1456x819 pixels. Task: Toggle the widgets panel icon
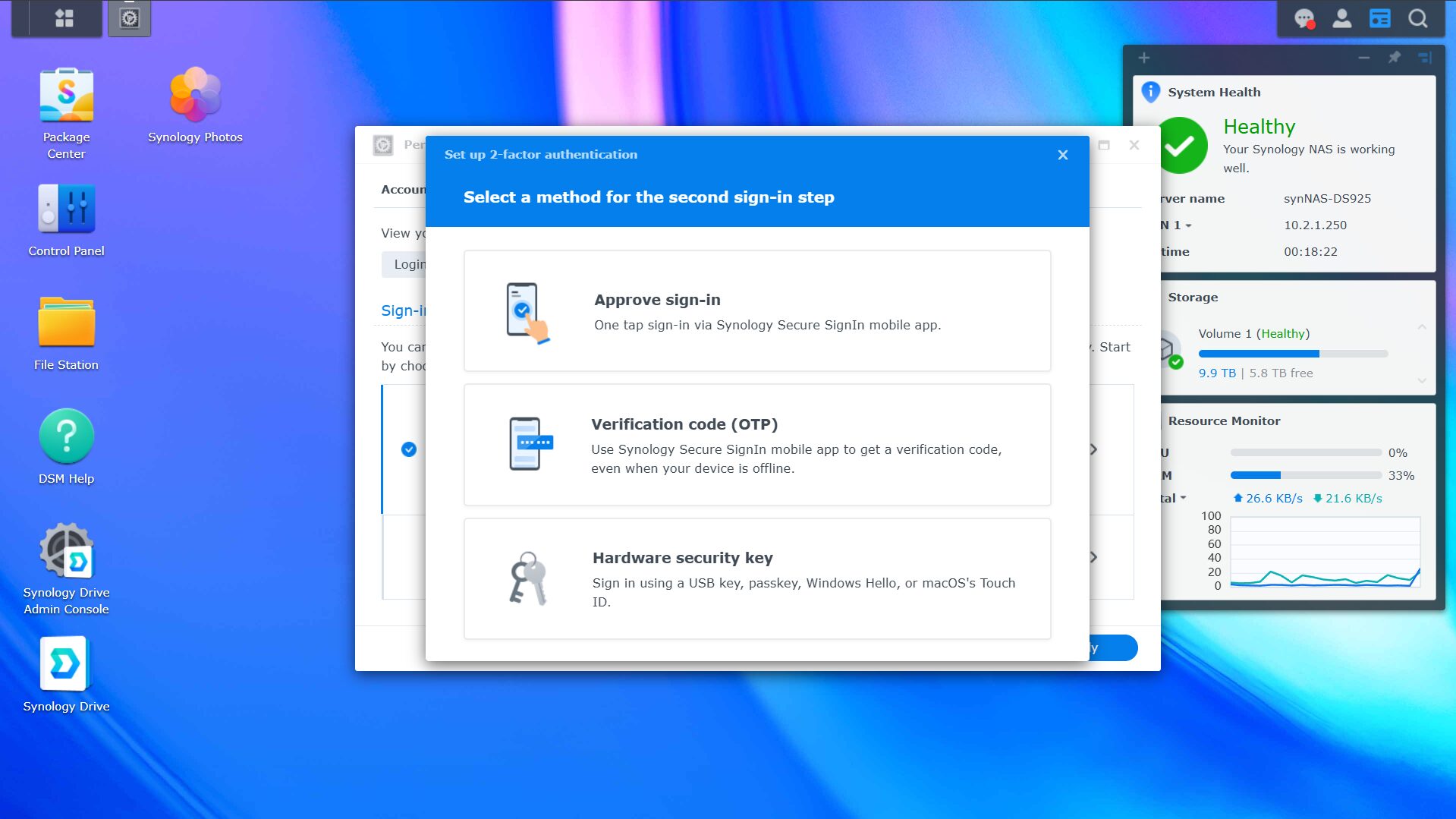(x=1380, y=18)
